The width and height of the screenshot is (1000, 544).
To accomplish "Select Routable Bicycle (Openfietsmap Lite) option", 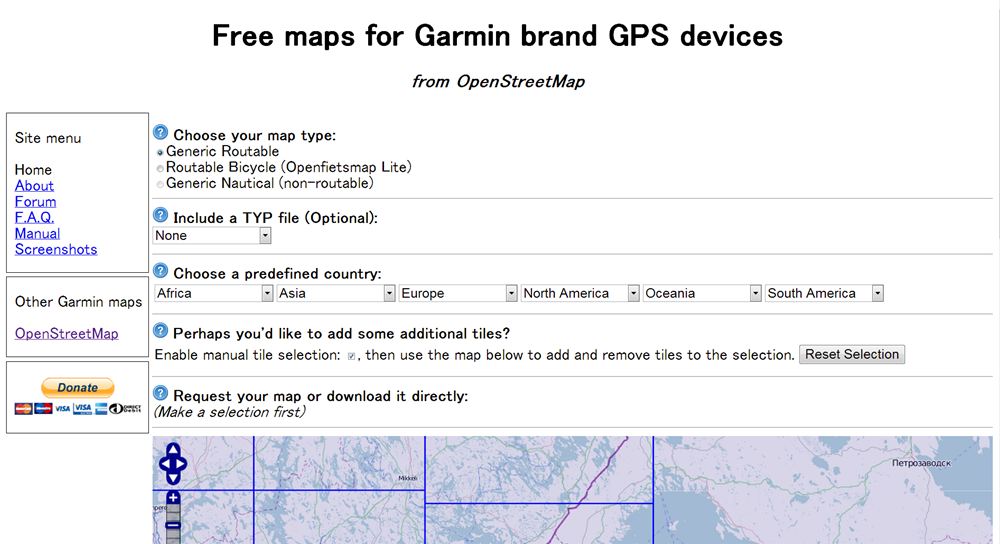I will pyautogui.click(x=160, y=168).
